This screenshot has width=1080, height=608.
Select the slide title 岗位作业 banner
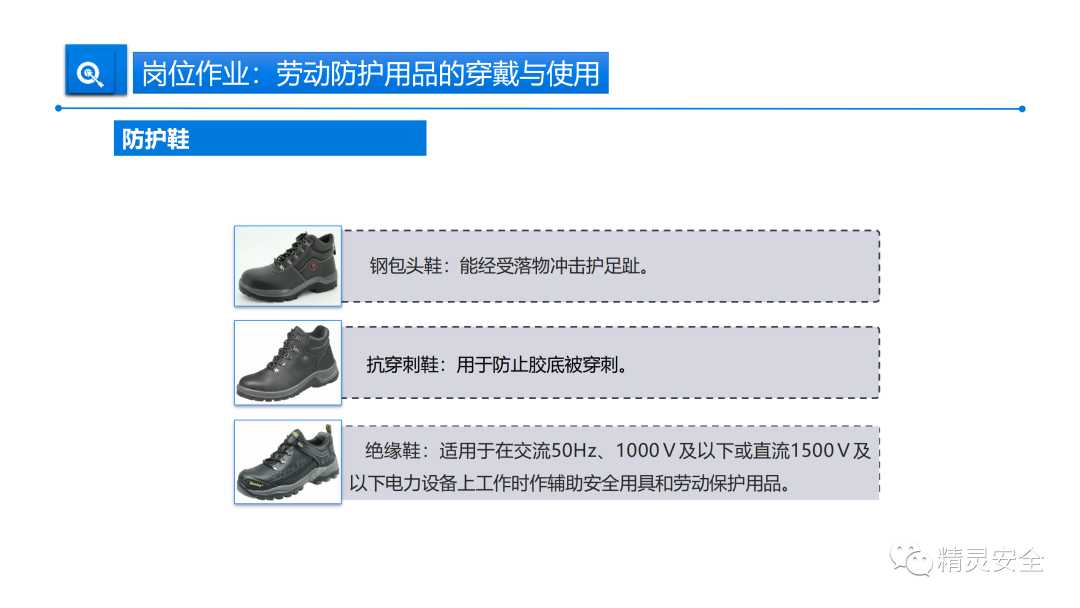point(371,73)
